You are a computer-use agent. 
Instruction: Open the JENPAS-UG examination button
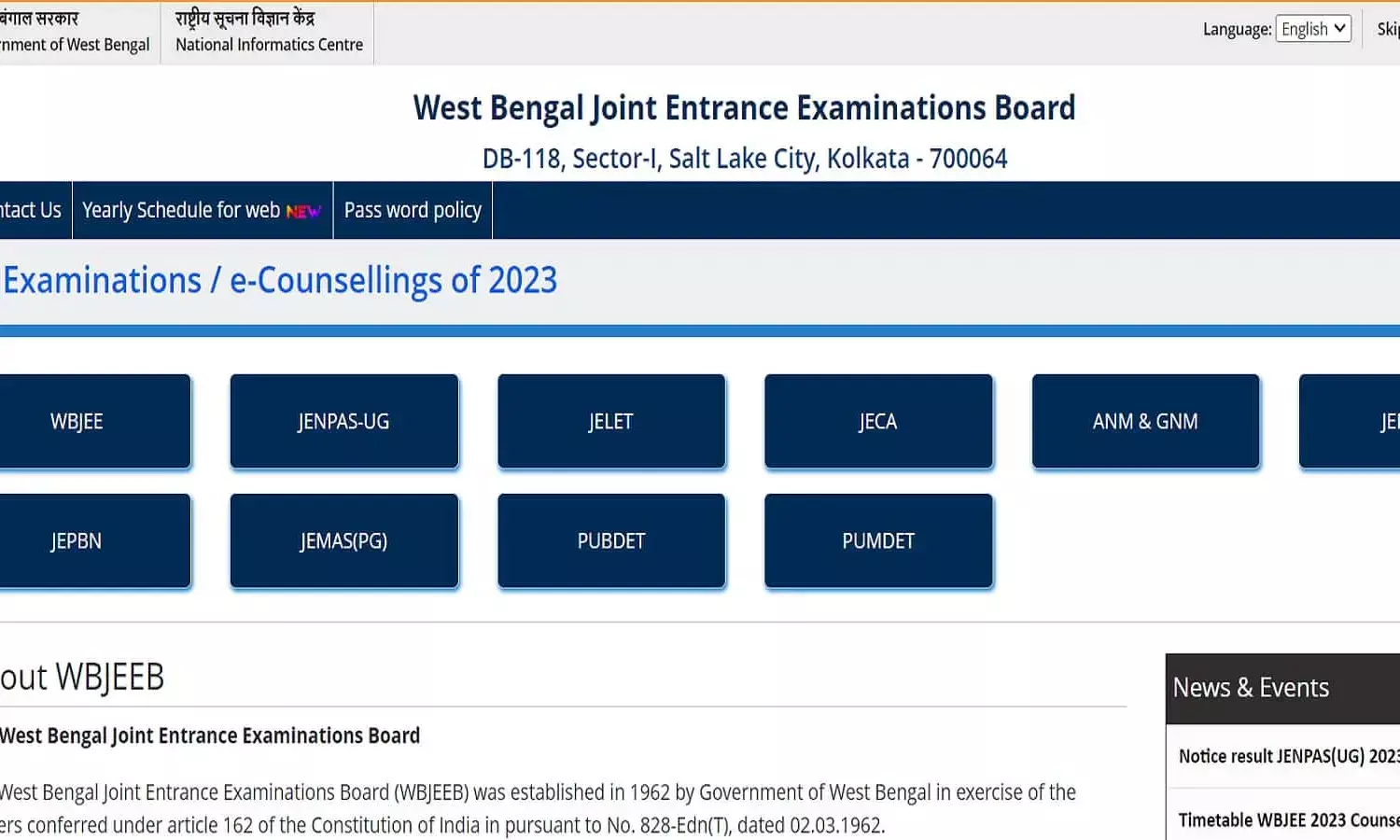[343, 422]
